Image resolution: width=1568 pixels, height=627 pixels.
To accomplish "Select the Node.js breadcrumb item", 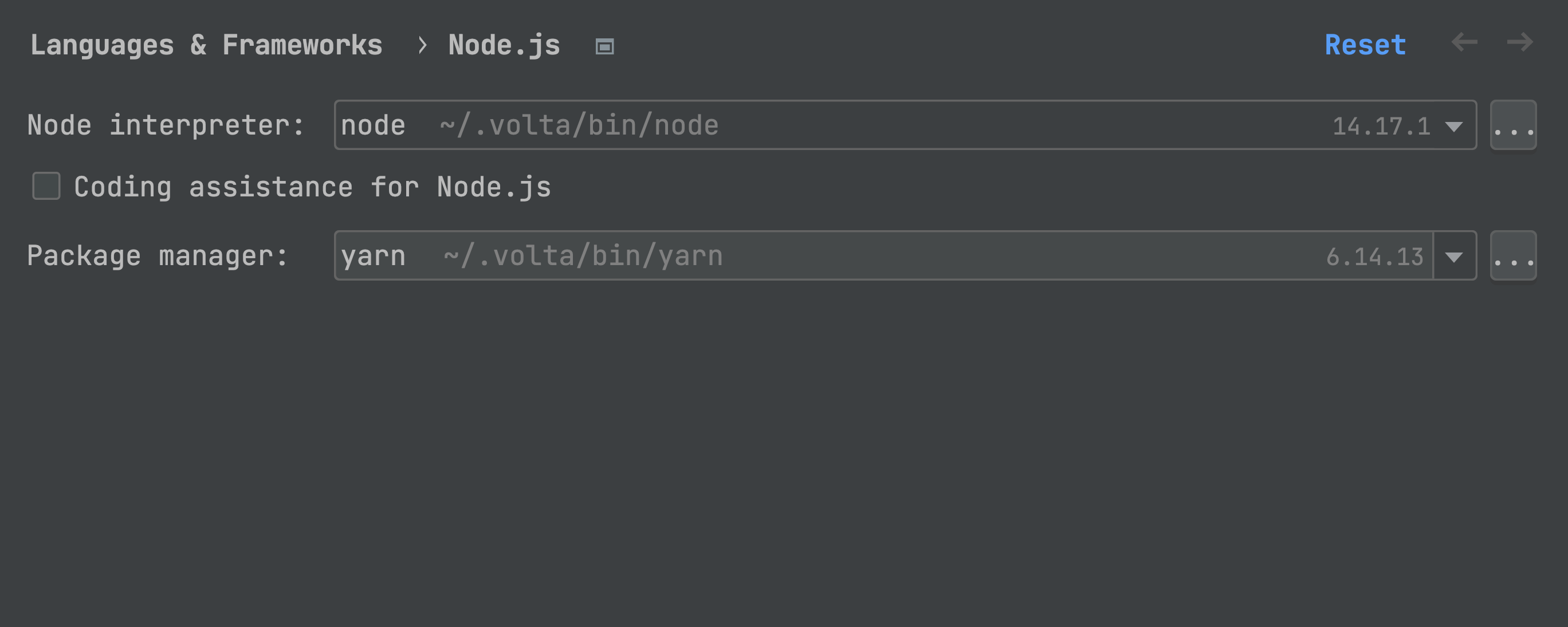I will pyautogui.click(x=504, y=45).
